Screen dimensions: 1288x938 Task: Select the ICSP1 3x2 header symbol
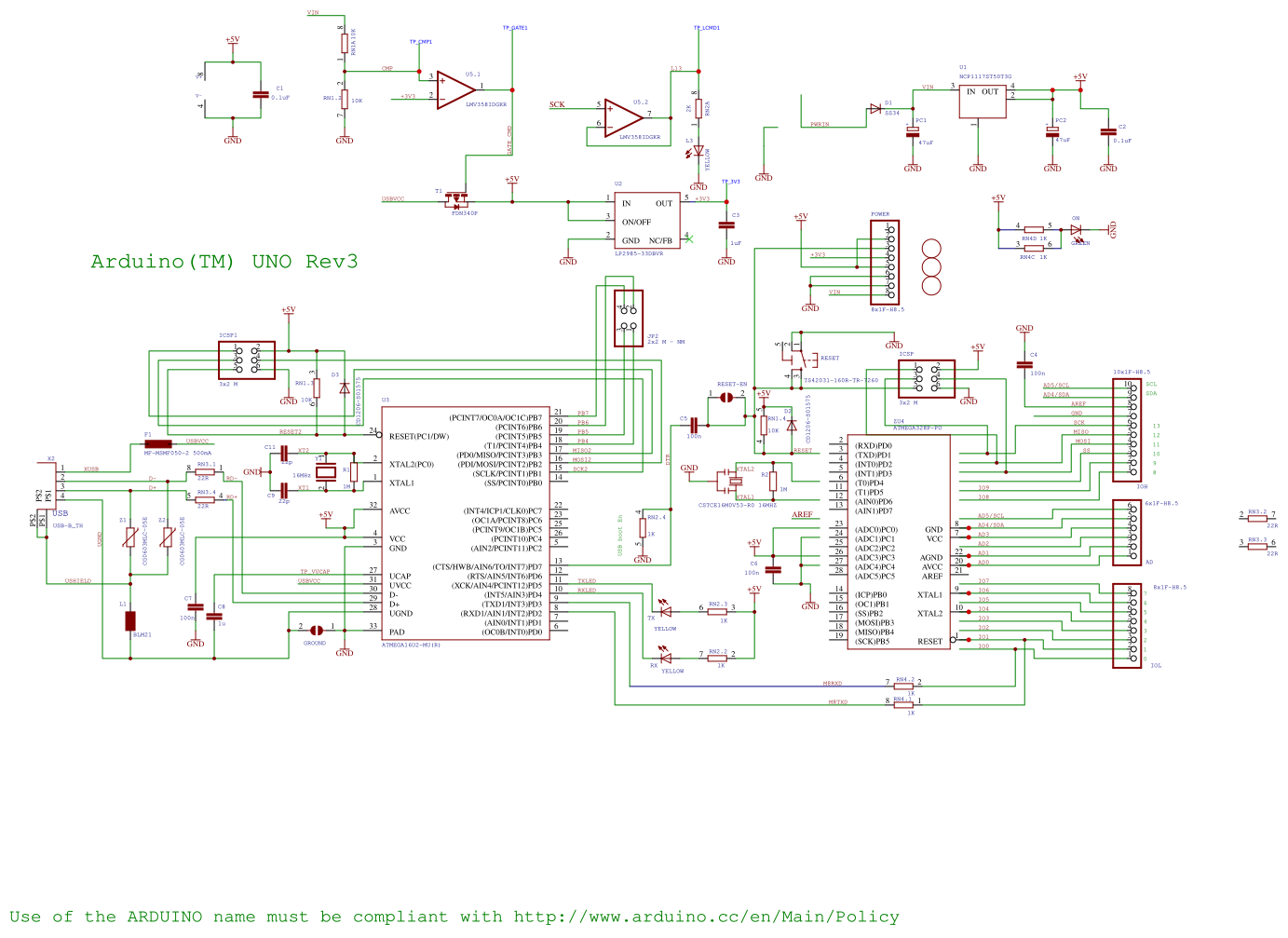coord(247,360)
